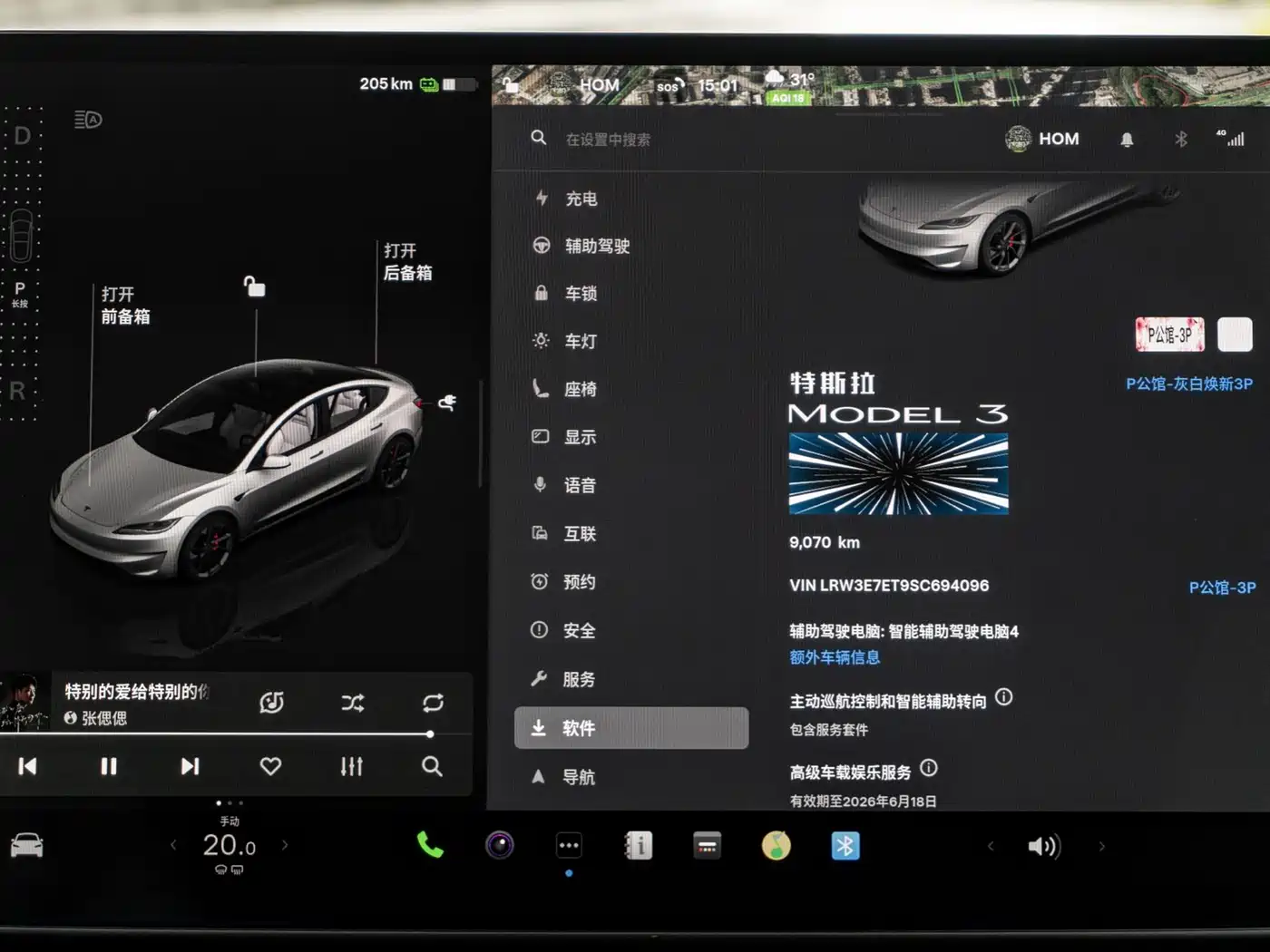
Task: Tap the starburst release notes image
Action: [x=898, y=473]
